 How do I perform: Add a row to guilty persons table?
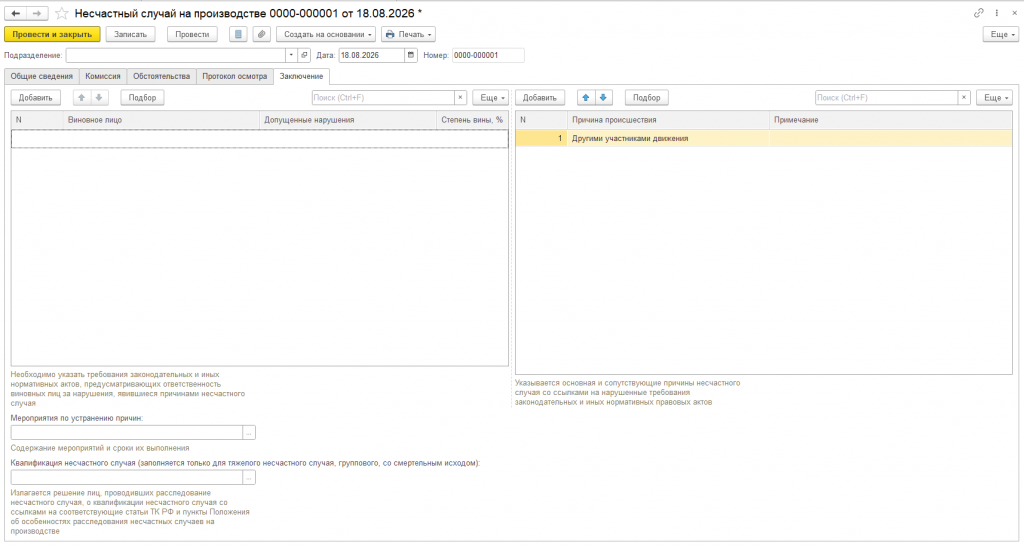coord(36,97)
